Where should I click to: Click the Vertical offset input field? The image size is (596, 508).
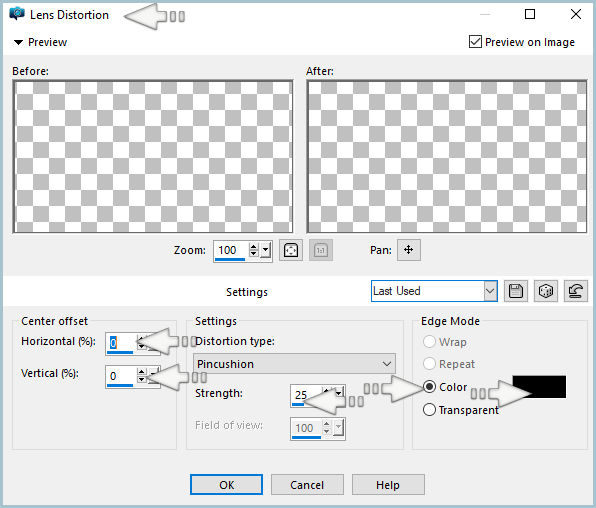(x=121, y=376)
